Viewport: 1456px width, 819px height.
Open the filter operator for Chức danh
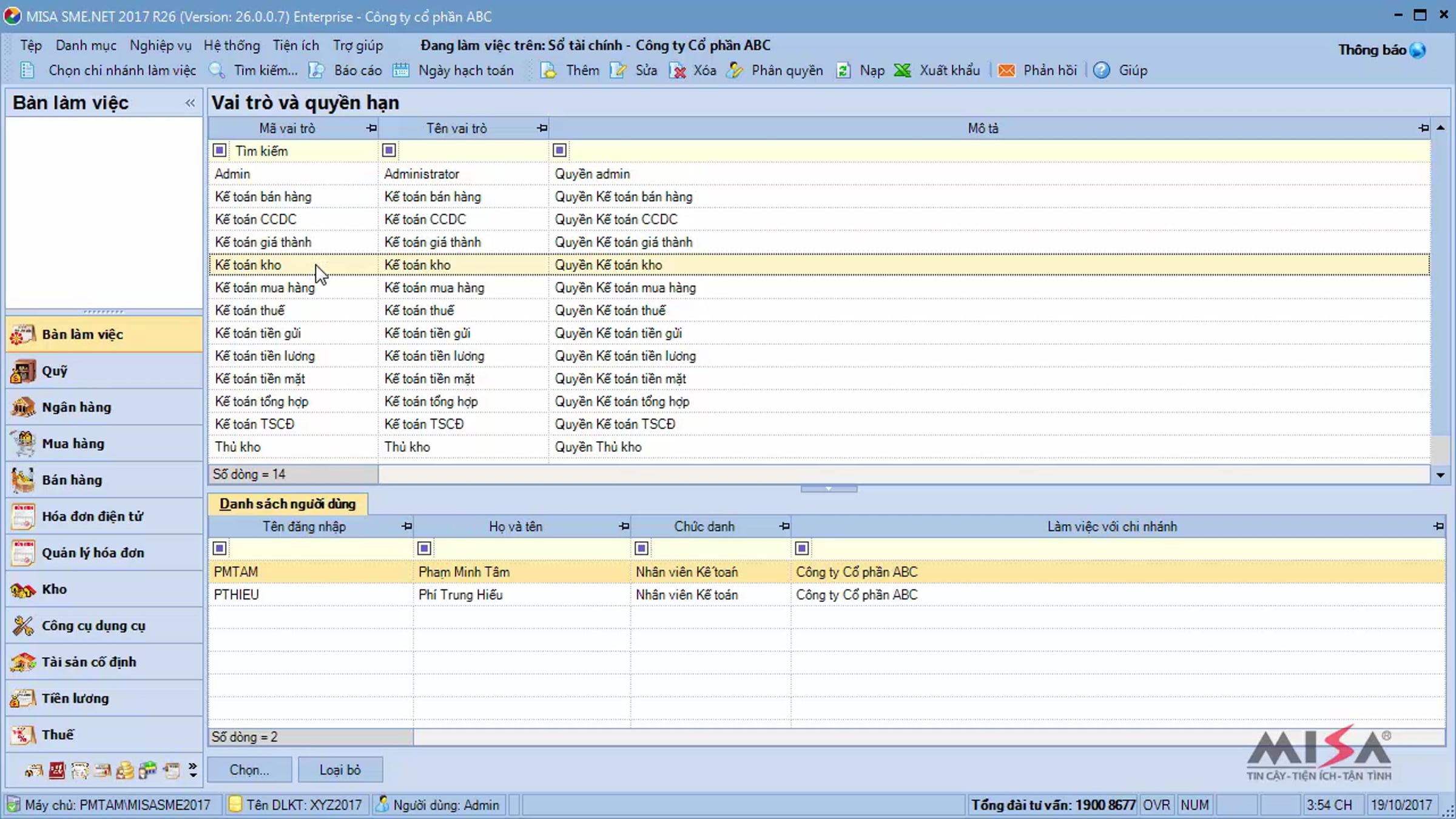pyautogui.click(x=641, y=548)
